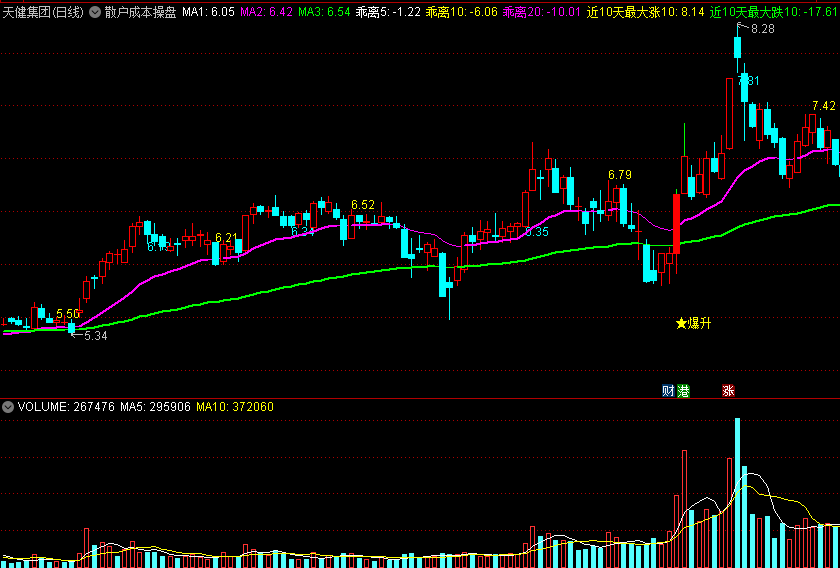Click the 7.42 price label
Viewport: 840px width, 568px height.
click(824, 106)
